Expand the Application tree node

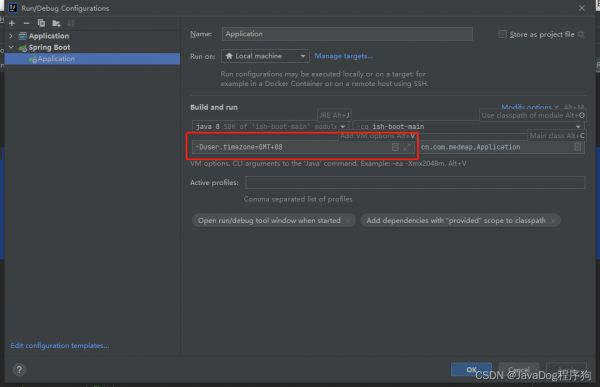point(11,36)
